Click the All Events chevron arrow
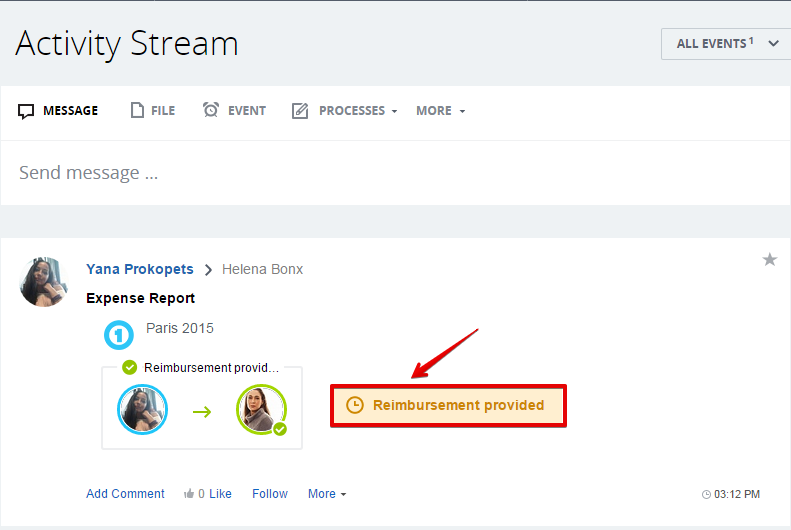 [773, 43]
